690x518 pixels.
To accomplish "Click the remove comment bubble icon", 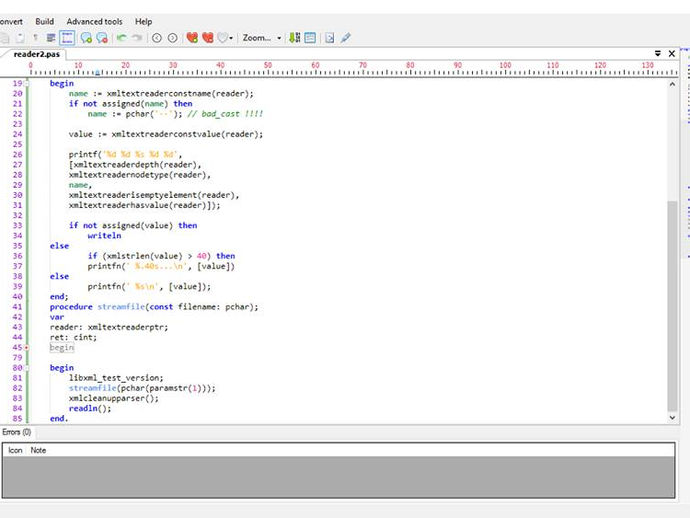I will 102,38.
